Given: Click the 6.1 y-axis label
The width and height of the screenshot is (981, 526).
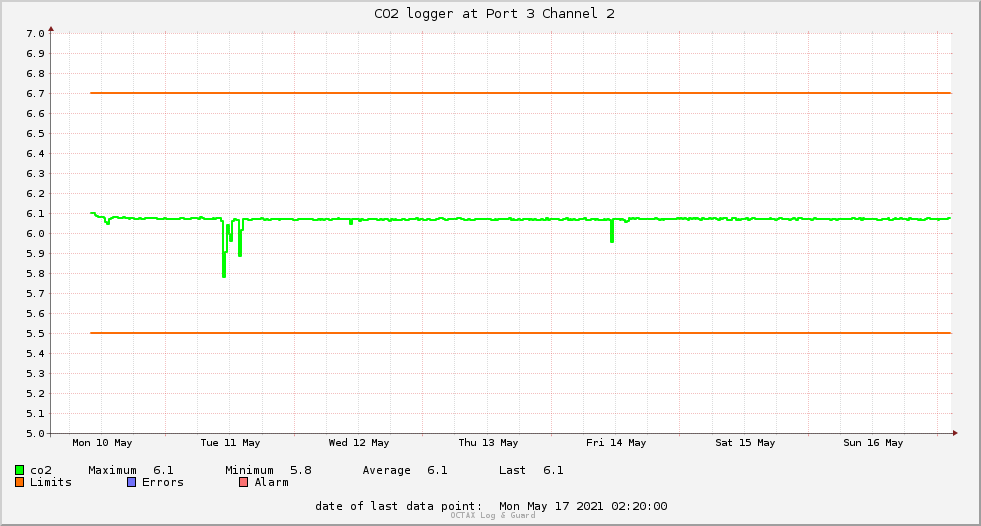Looking at the screenshot, I should point(35,214).
